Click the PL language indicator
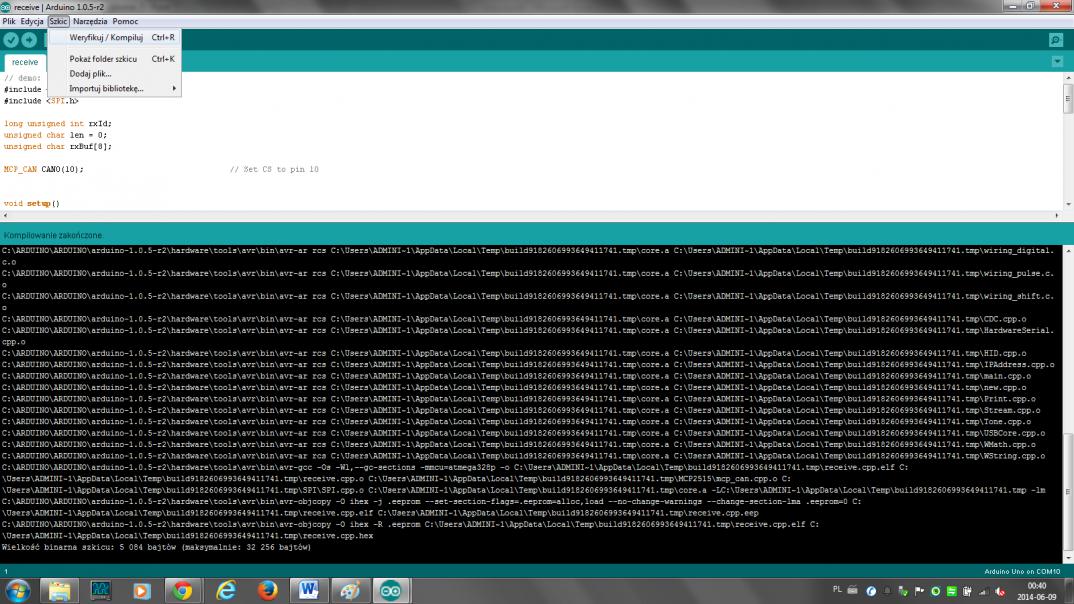Viewport: 1074px width, 604px height. 837,590
